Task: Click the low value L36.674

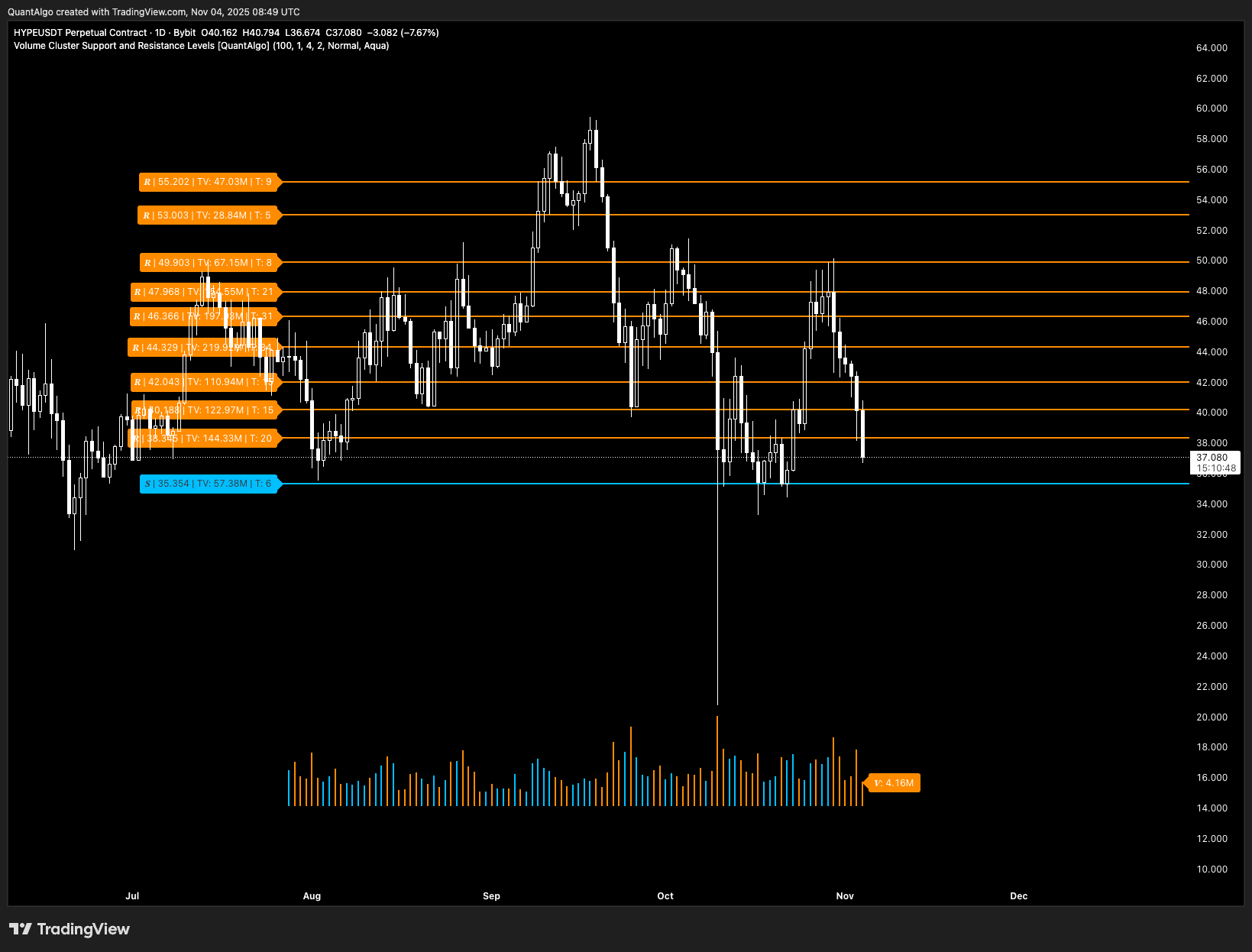Action: coord(303,33)
